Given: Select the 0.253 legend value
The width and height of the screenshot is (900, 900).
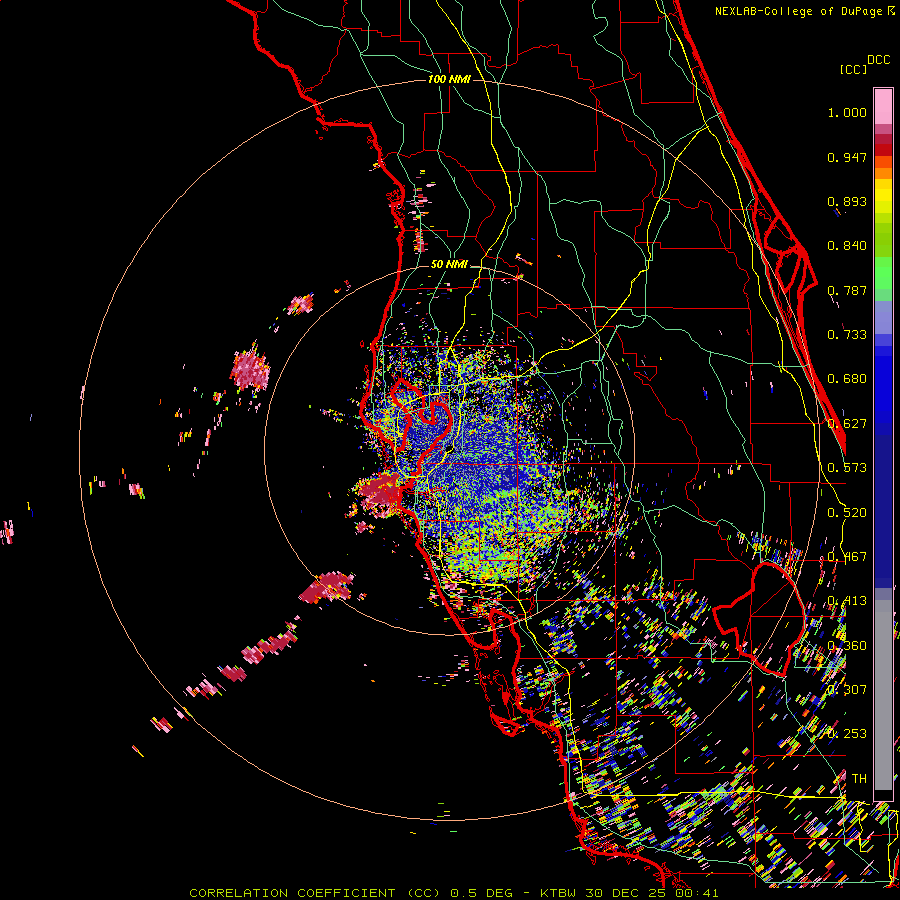Looking at the screenshot, I should pos(847,734).
